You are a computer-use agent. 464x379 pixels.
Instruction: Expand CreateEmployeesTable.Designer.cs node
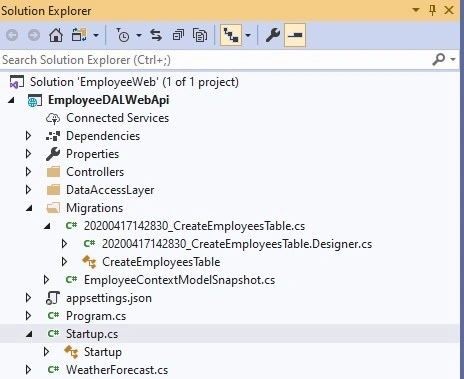65,244
